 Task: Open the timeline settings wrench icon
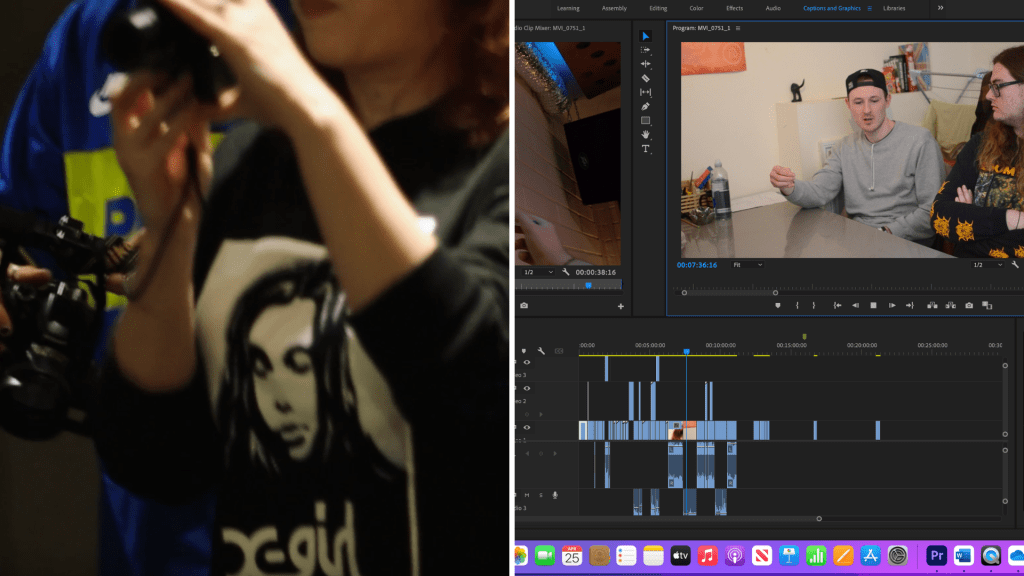[541, 349]
